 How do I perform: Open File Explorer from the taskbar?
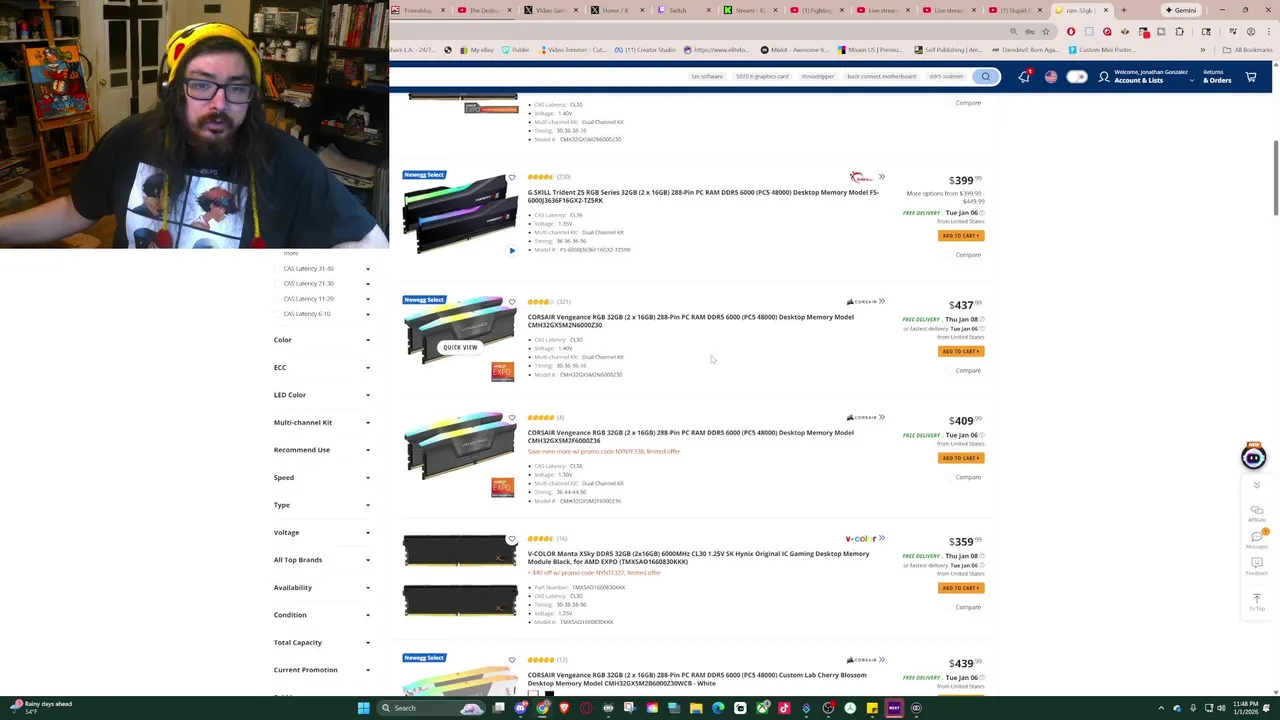(696, 708)
